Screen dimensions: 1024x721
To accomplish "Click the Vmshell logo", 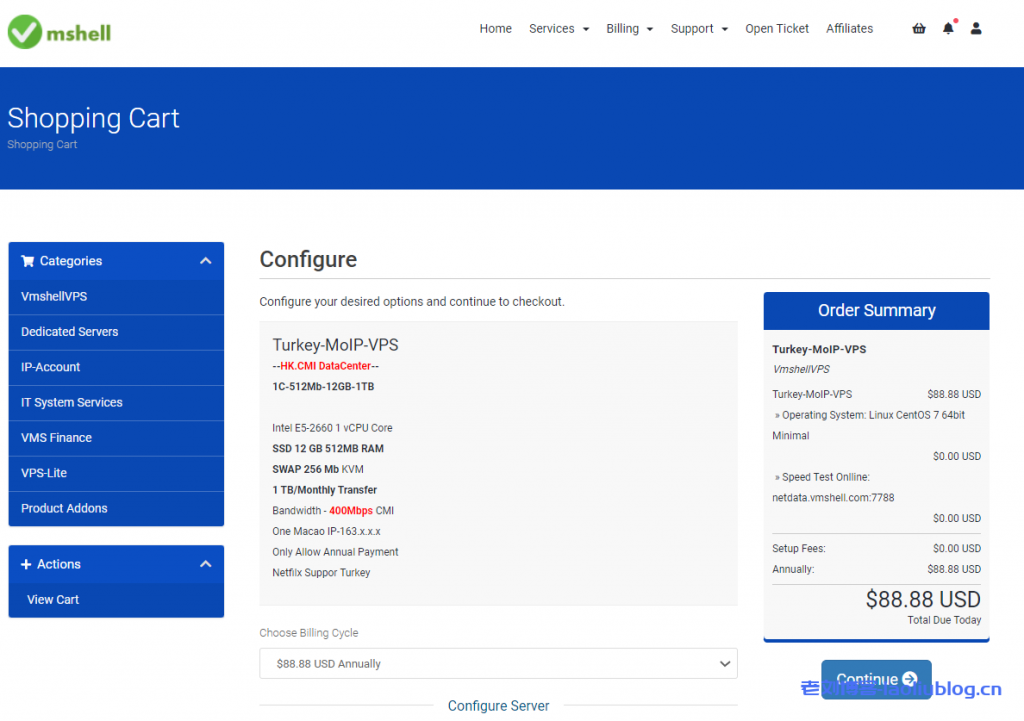I will 60,32.
